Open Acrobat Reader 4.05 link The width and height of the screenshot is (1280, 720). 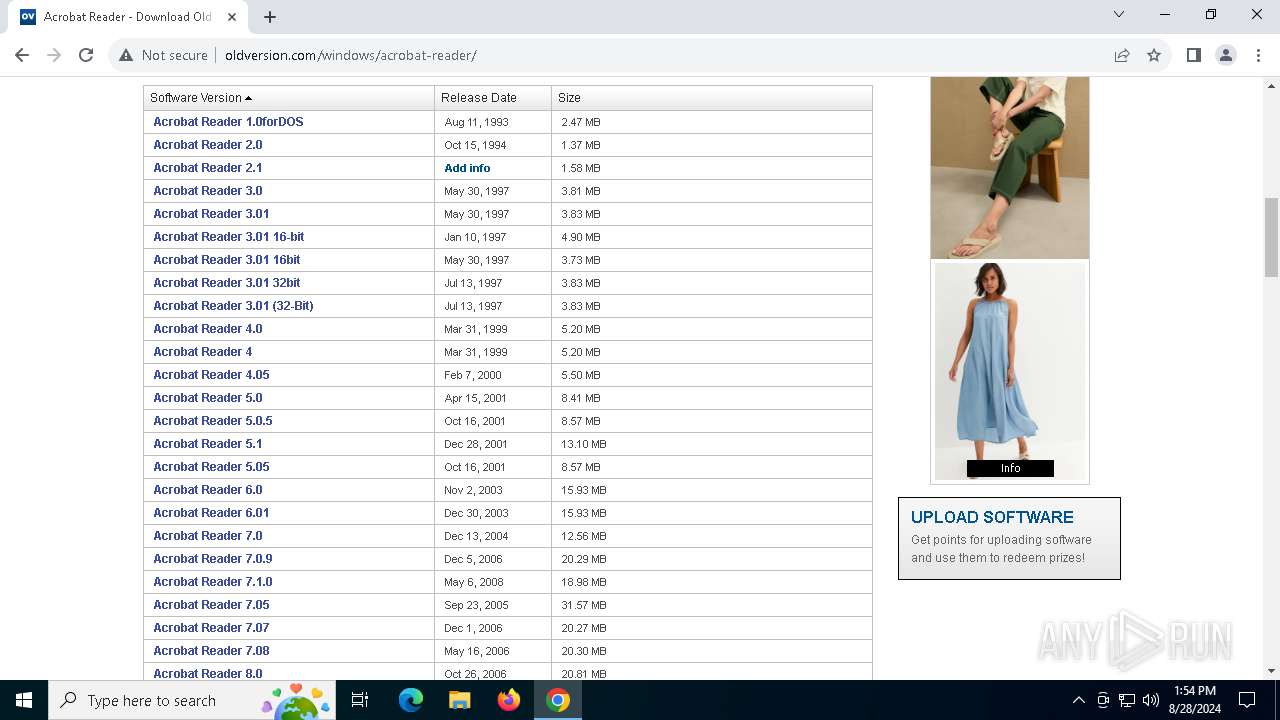click(x=211, y=375)
